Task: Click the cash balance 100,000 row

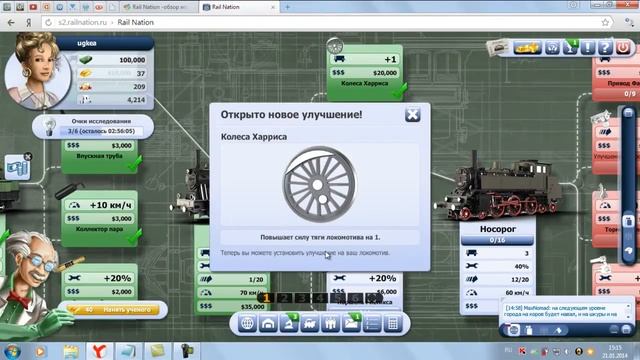Action: (x=112, y=60)
